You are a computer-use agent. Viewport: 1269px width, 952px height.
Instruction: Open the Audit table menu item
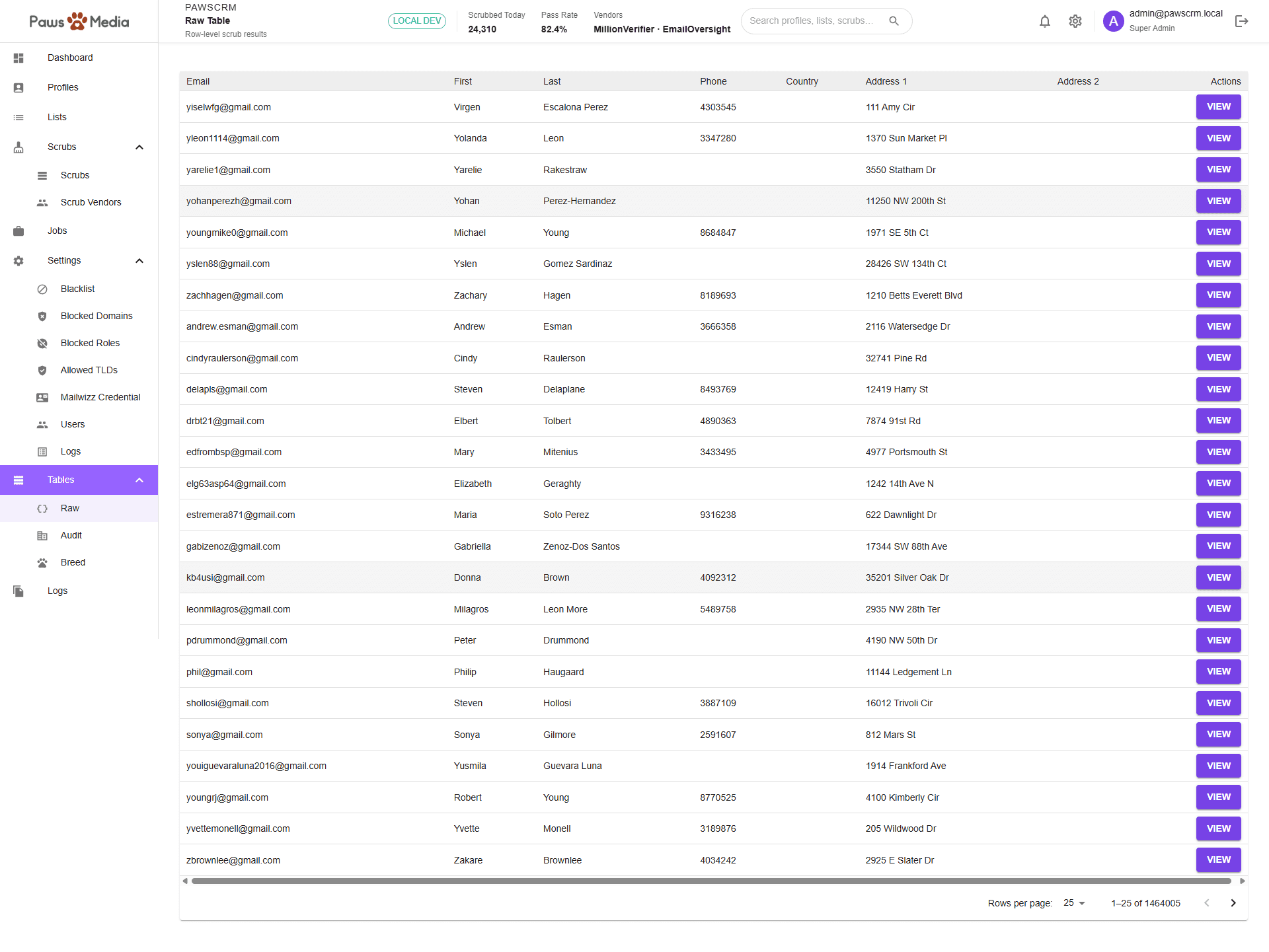click(x=71, y=536)
